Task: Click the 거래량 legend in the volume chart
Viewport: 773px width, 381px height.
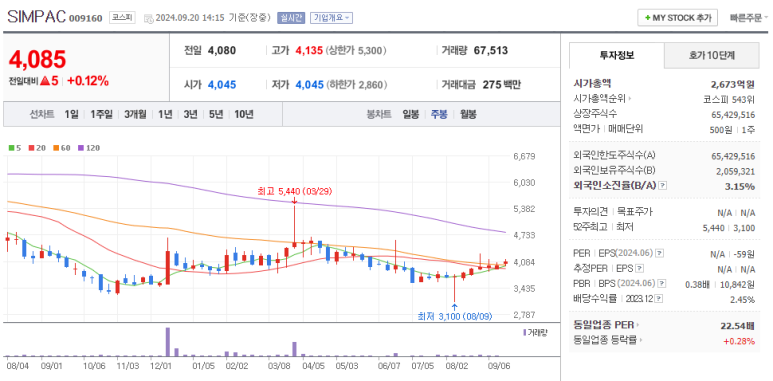Action: coord(535,333)
